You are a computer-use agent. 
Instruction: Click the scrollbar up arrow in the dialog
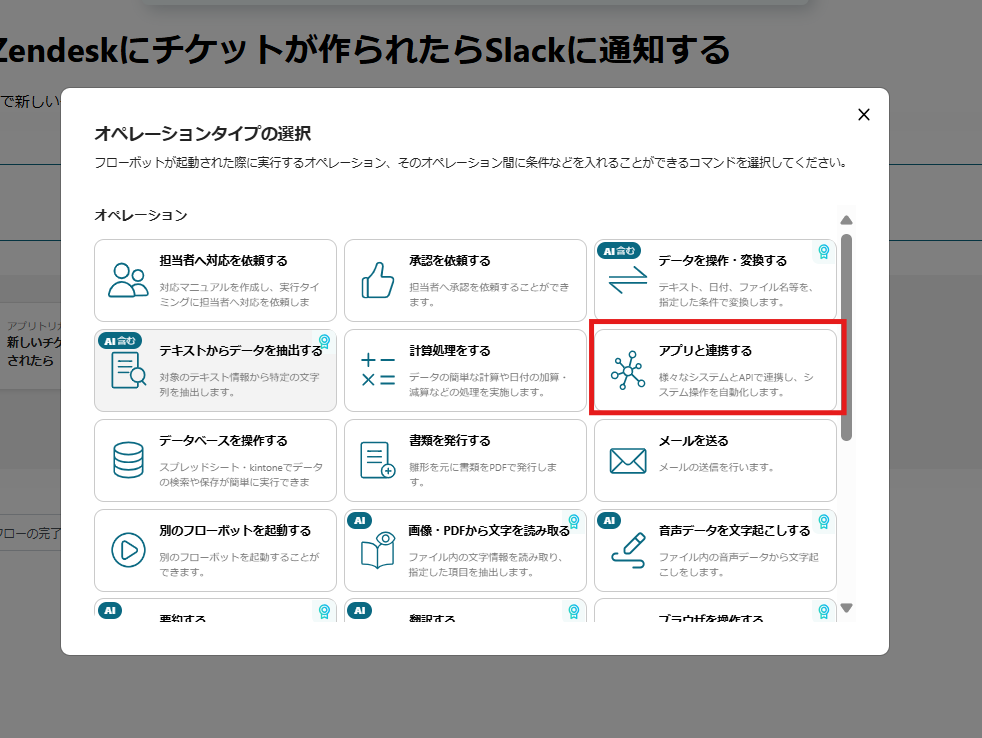click(846, 220)
